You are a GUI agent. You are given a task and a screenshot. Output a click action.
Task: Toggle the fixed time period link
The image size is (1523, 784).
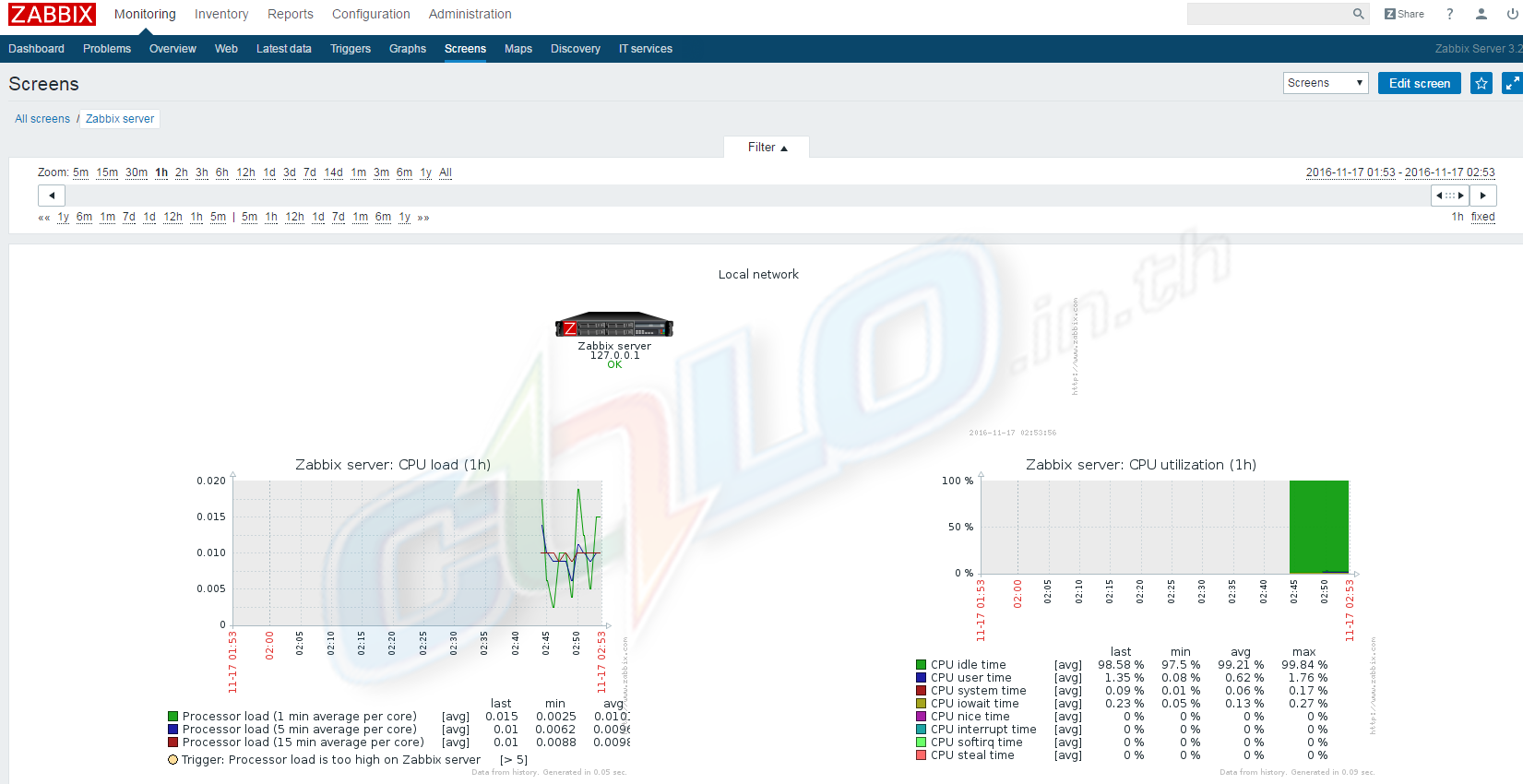(x=1483, y=217)
